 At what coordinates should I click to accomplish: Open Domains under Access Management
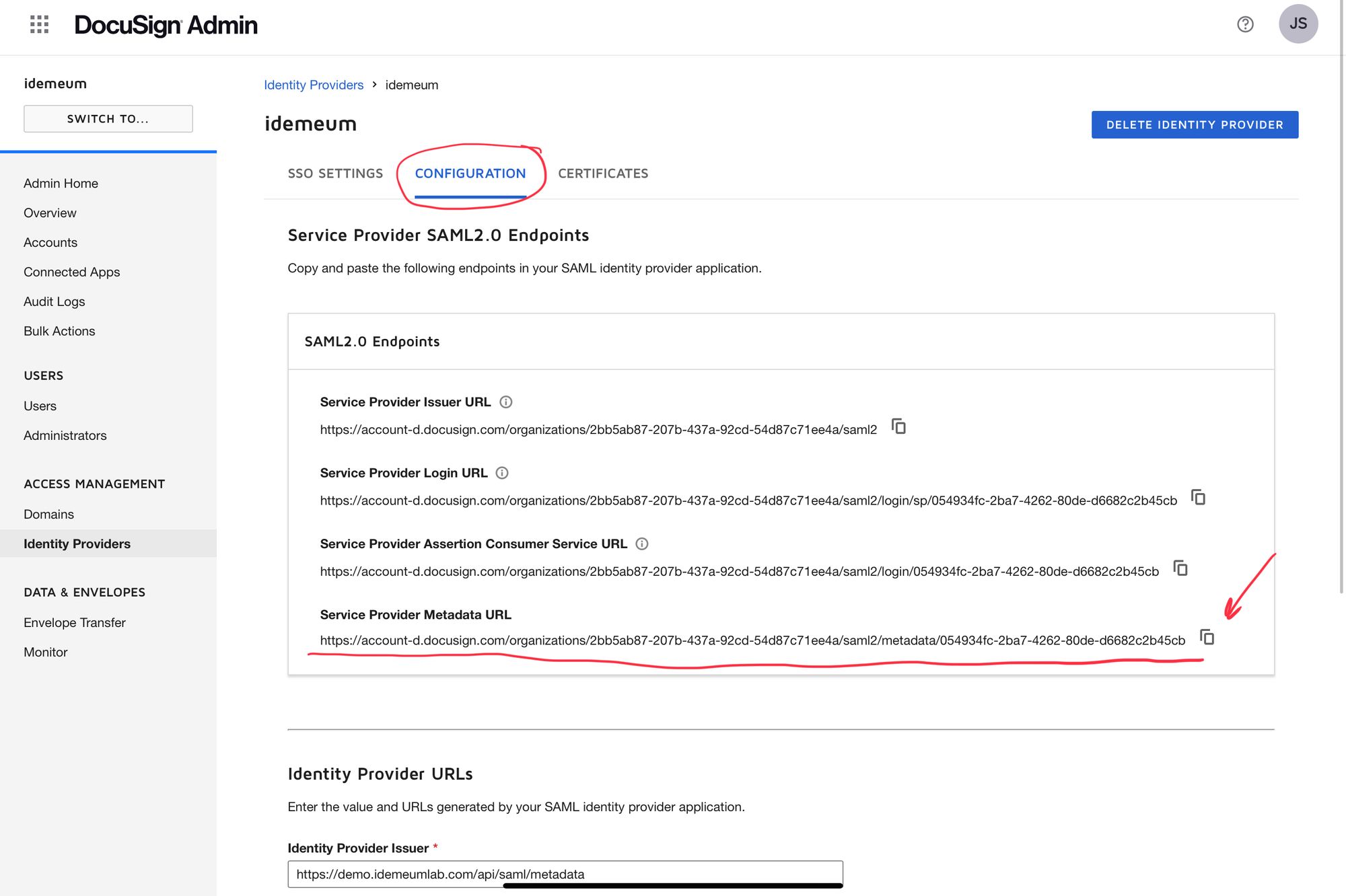click(x=49, y=514)
